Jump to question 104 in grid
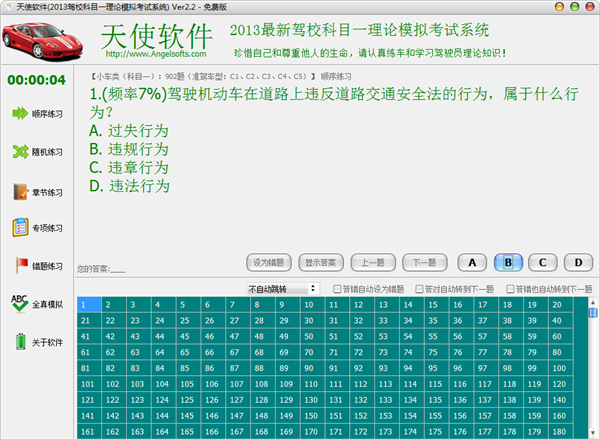This screenshot has height=440, width=600. coord(164,384)
